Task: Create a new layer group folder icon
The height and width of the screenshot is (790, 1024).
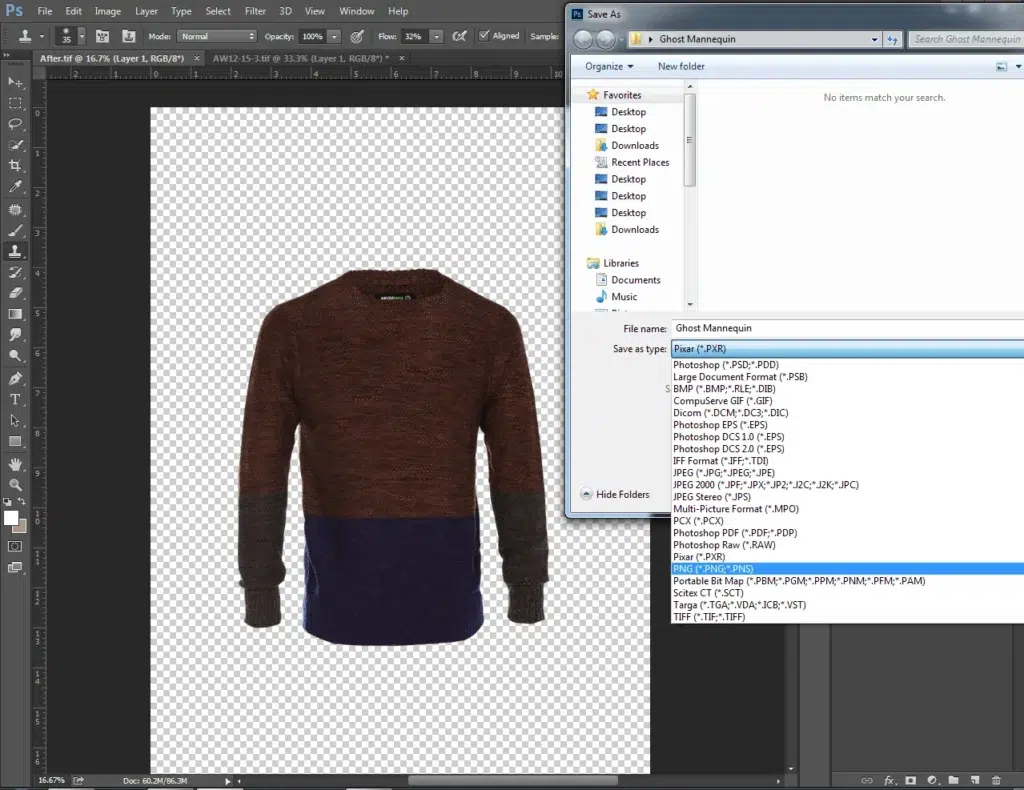Action: click(x=953, y=780)
